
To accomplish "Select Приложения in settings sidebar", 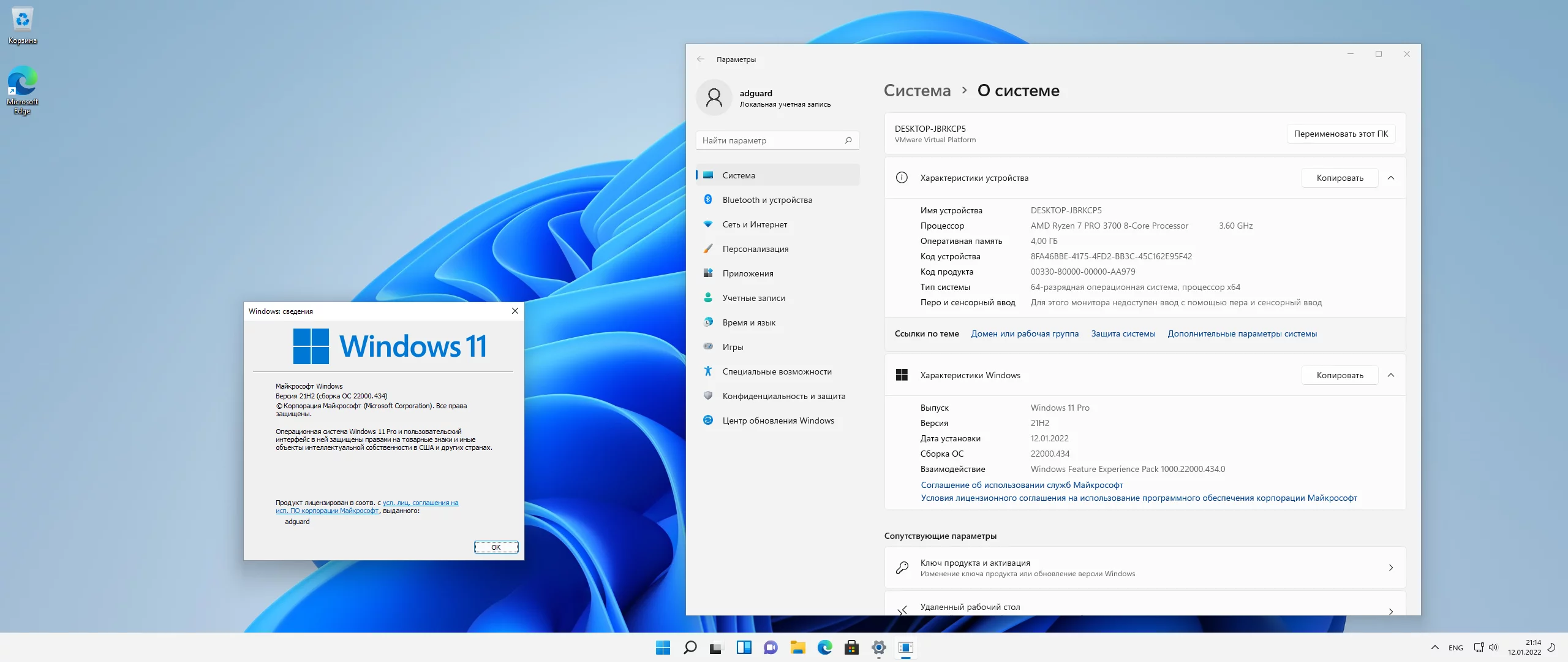I will [747, 273].
